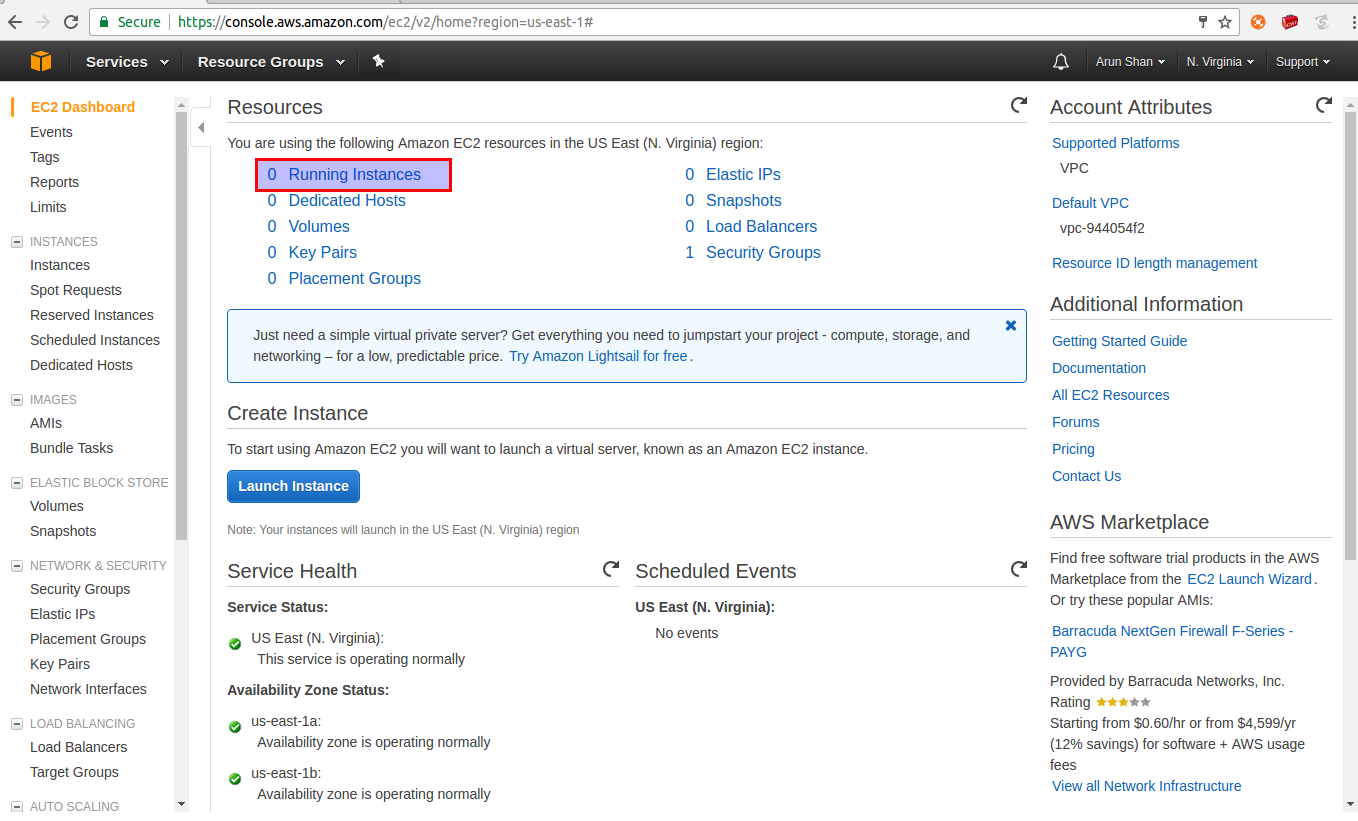Refresh the Account Attributes panel

point(1324,105)
